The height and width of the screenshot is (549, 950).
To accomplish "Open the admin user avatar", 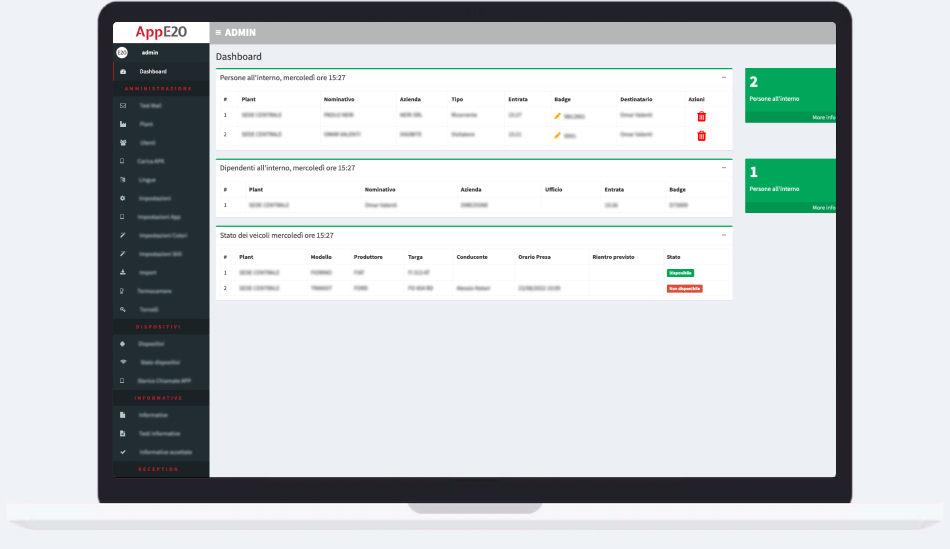I will click(x=122, y=53).
